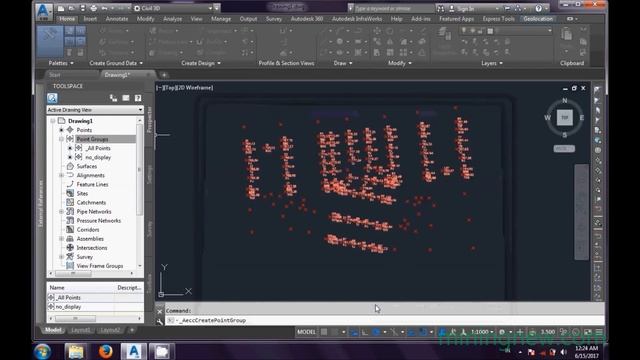Click the Plot printer icon in quick access toolbar
The height and width of the screenshot is (360, 640).
[x=94, y=9]
